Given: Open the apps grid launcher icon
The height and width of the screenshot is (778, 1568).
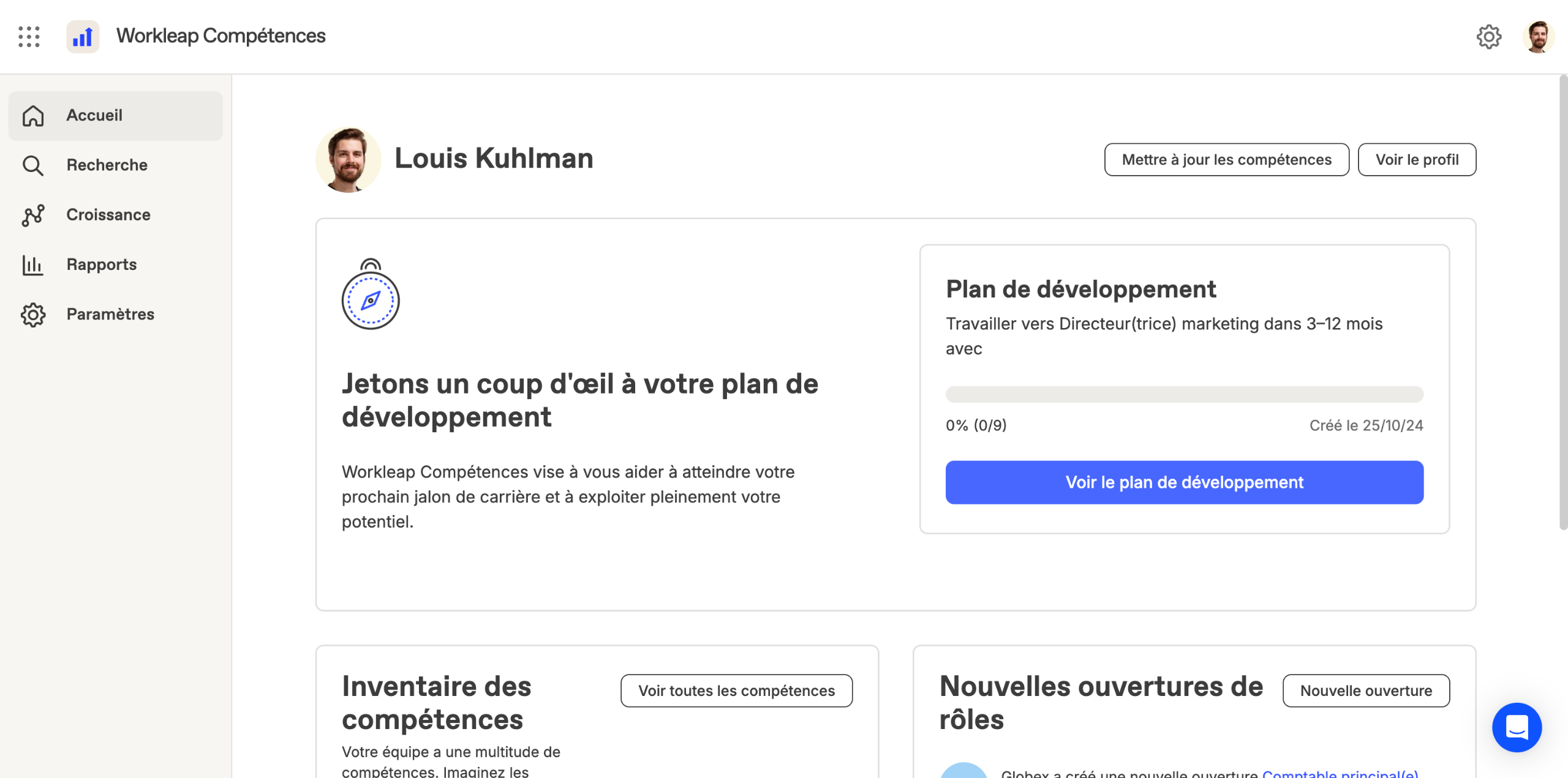Looking at the screenshot, I should (x=29, y=37).
